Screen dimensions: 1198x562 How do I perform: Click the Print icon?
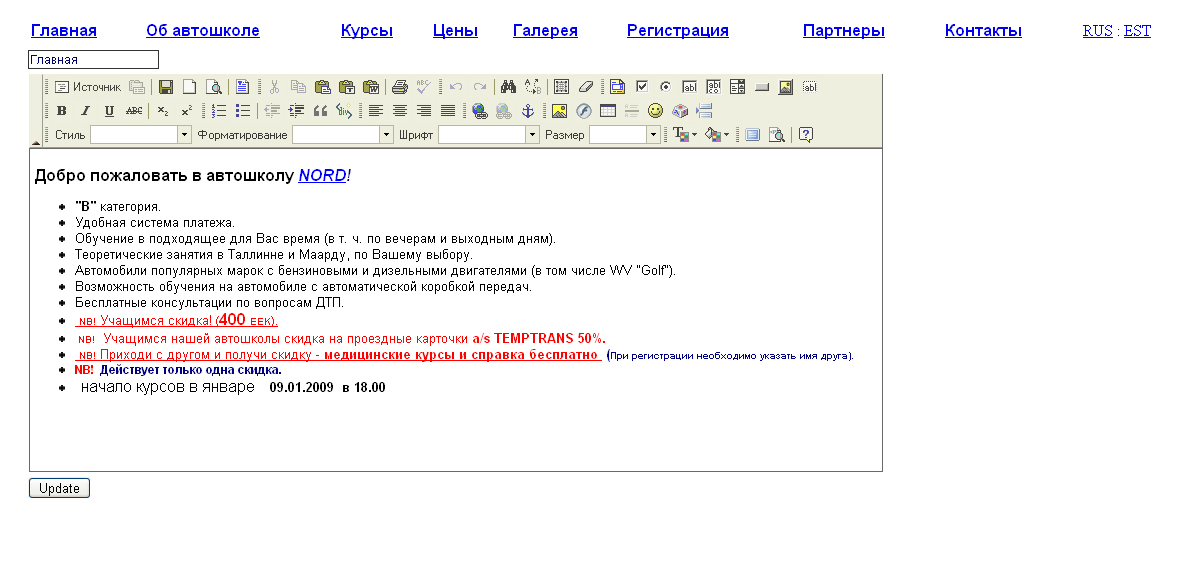tap(400, 87)
